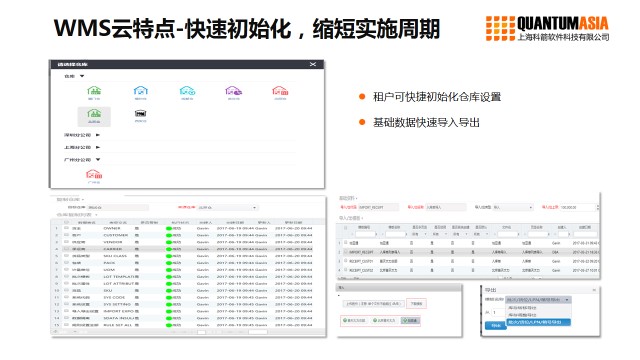This screenshot has height=360, width=640.
Task: Expand the 深圳分公司 branch arrow
Action: (x=98, y=135)
